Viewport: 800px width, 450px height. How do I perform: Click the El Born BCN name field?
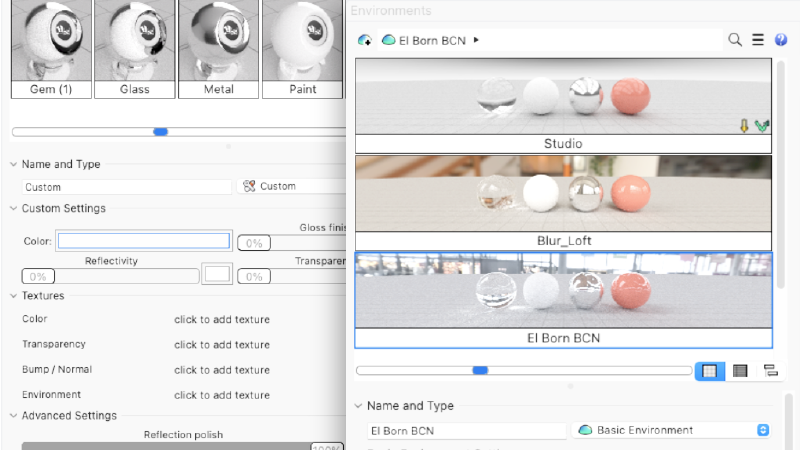coord(466,430)
